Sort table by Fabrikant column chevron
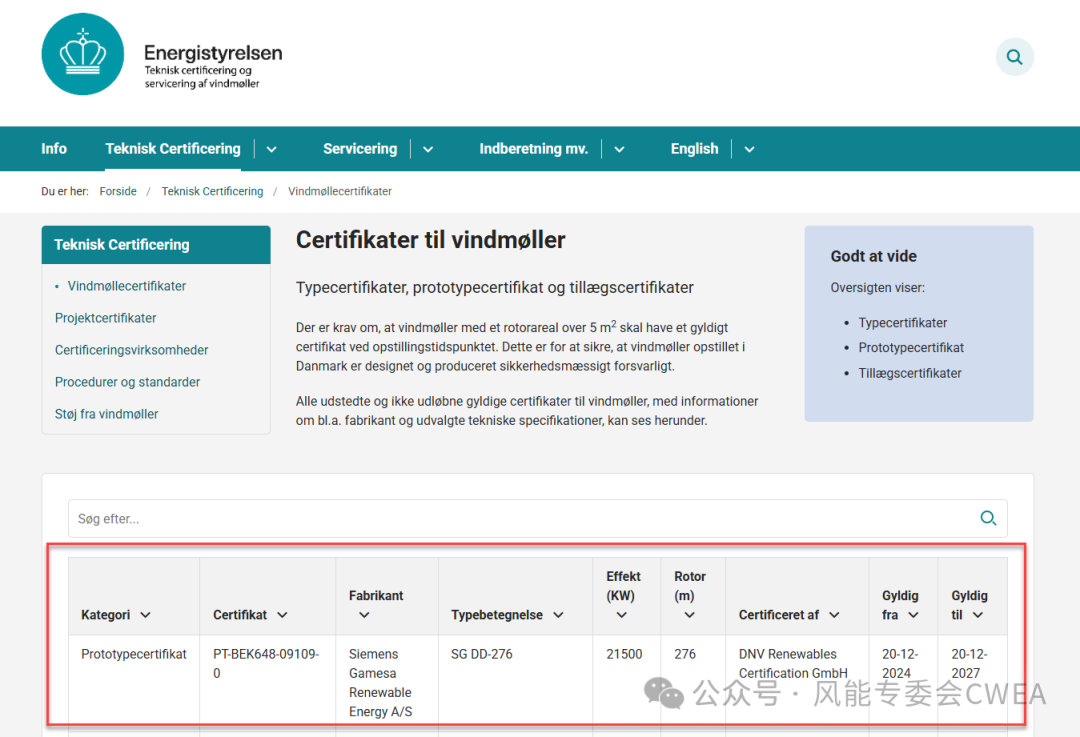The image size is (1080, 737). pyautogui.click(x=364, y=615)
